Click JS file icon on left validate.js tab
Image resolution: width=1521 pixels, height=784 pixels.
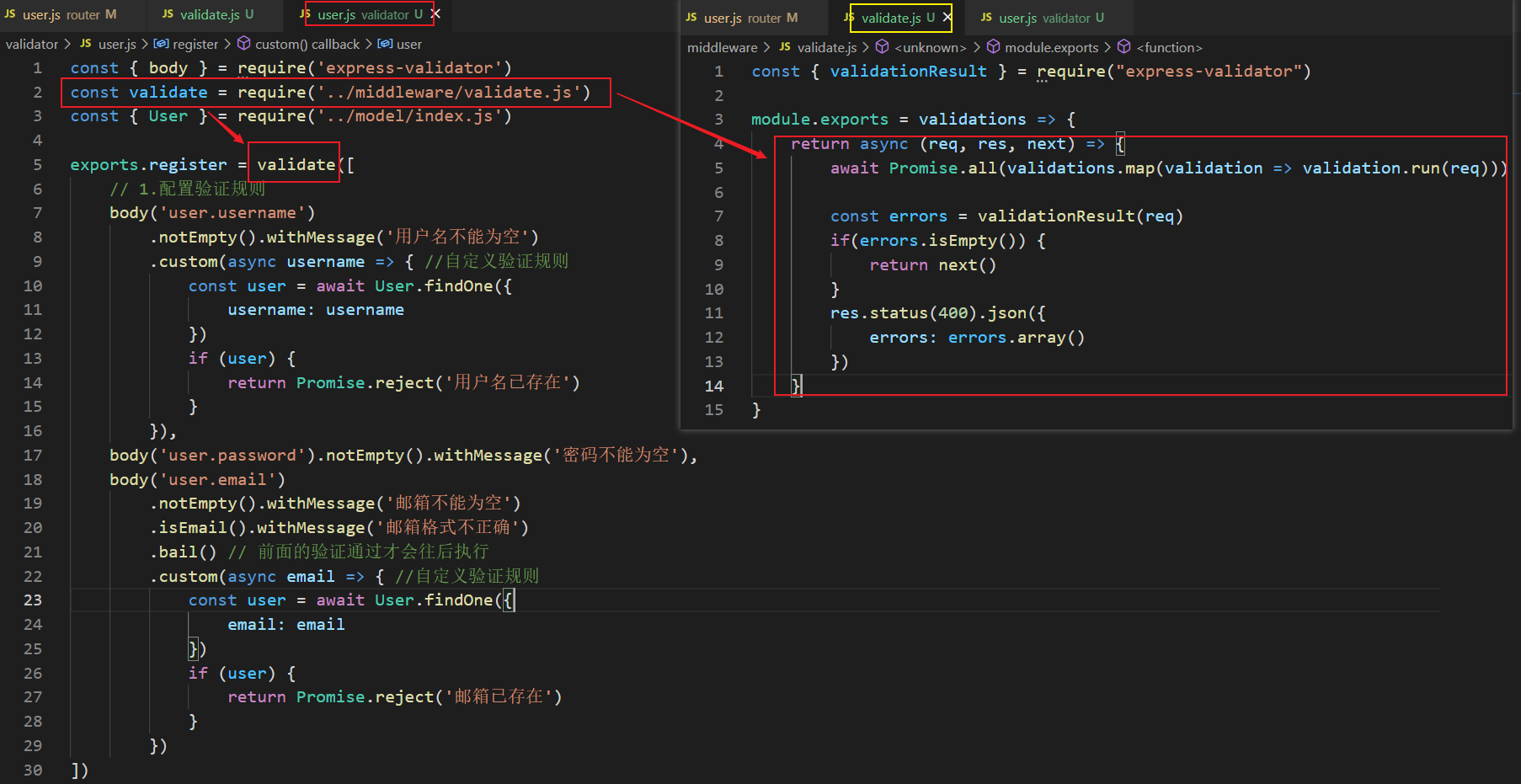coord(168,14)
